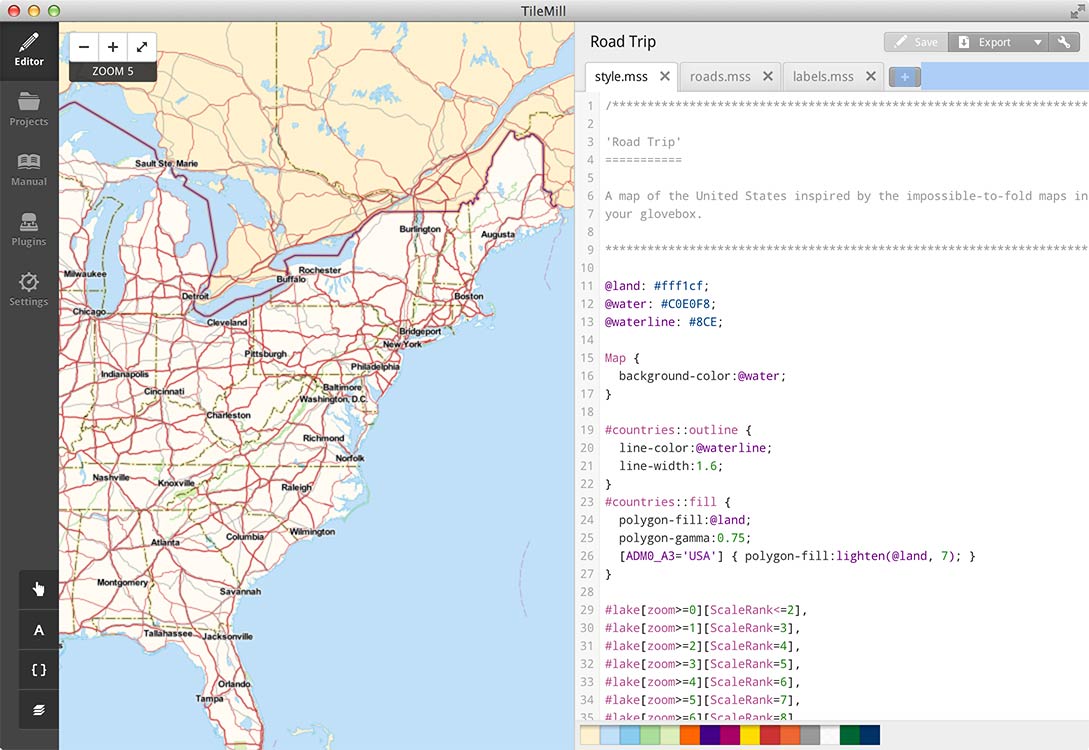Screen dimensions: 1089x750
Task: Open the Editor panel in sidebar
Action: tap(29, 50)
